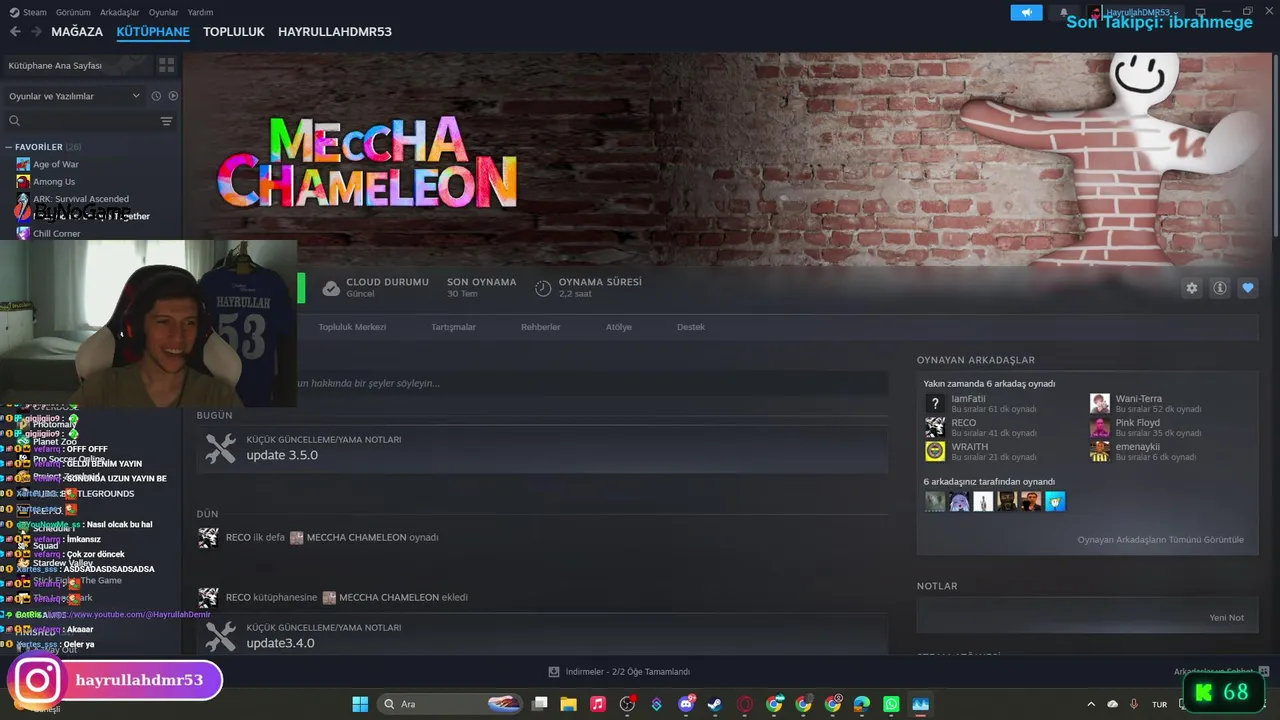Screen dimensions: 1280x720
Task: Open the Tartışmalar link
Action: (x=453, y=327)
